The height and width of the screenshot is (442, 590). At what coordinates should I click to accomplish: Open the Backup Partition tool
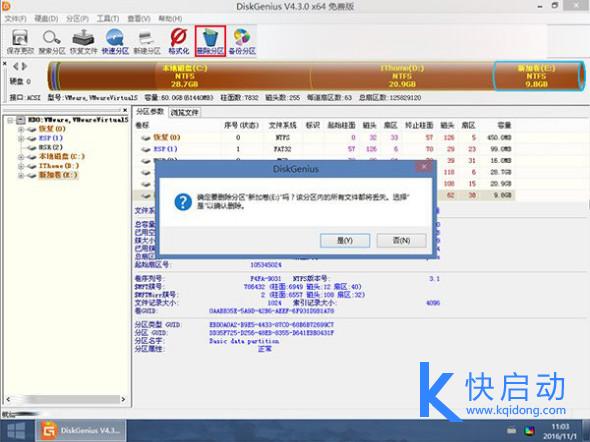pos(242,41)
